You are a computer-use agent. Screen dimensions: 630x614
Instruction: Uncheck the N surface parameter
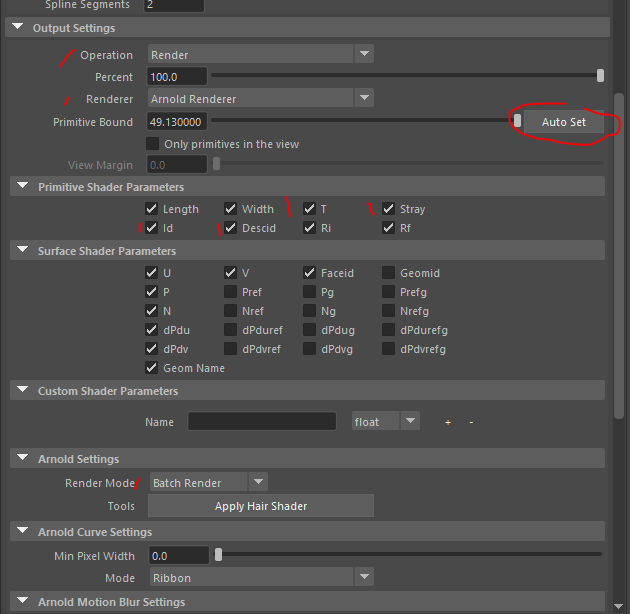pos(151,311)
